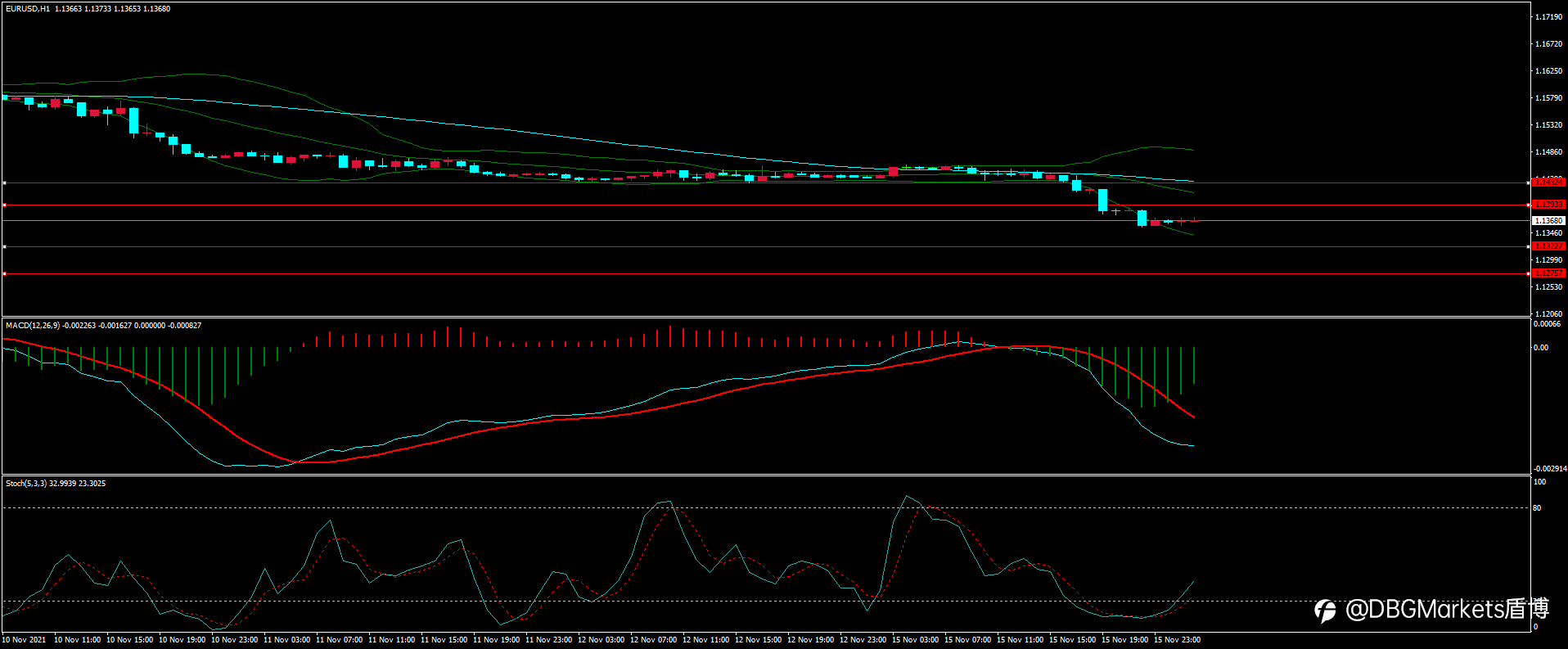
Task: Select the red 1.12757 price line tag
Action: (x=1548, y=273)
